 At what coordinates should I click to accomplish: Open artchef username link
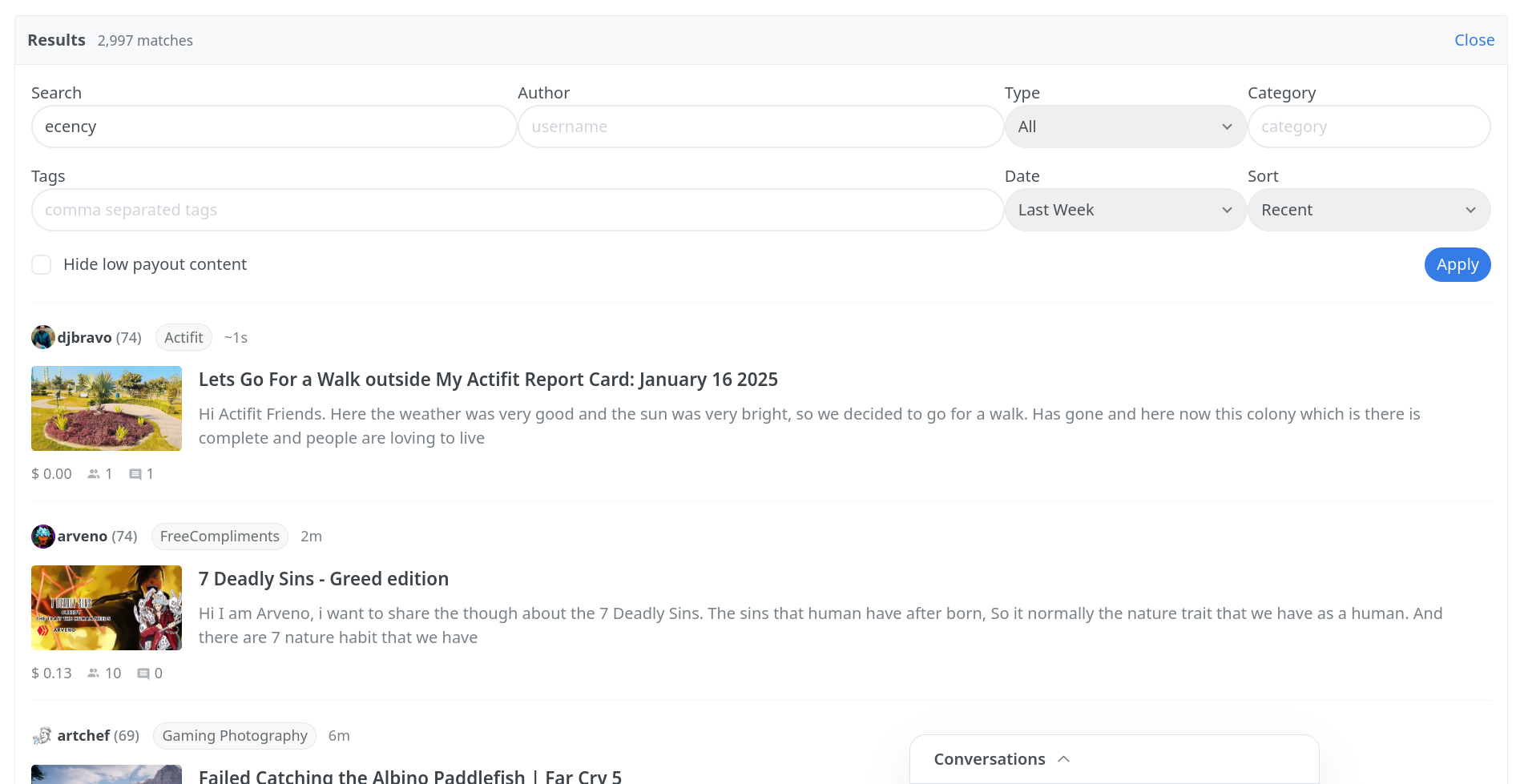coord(83,736)
